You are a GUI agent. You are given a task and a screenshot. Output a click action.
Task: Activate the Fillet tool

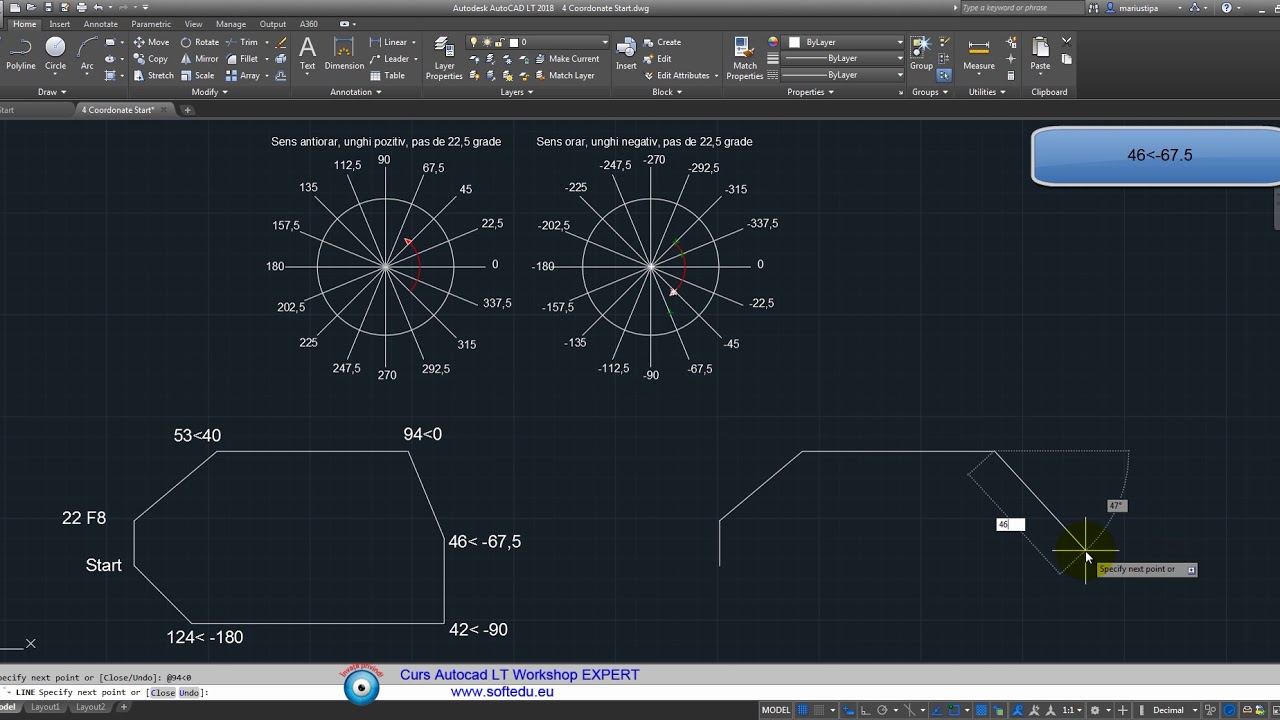pyautogui.click(x=242, y=58)
